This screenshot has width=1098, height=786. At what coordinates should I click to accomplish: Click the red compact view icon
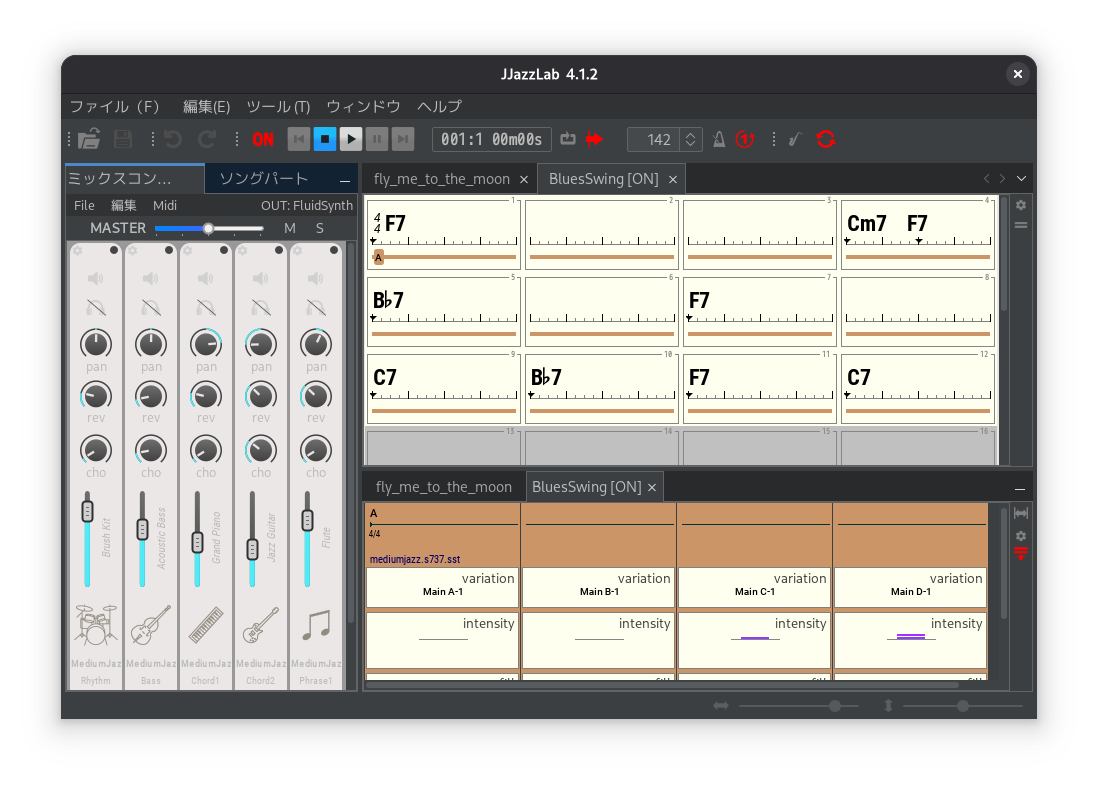(x=1021, y=554)
